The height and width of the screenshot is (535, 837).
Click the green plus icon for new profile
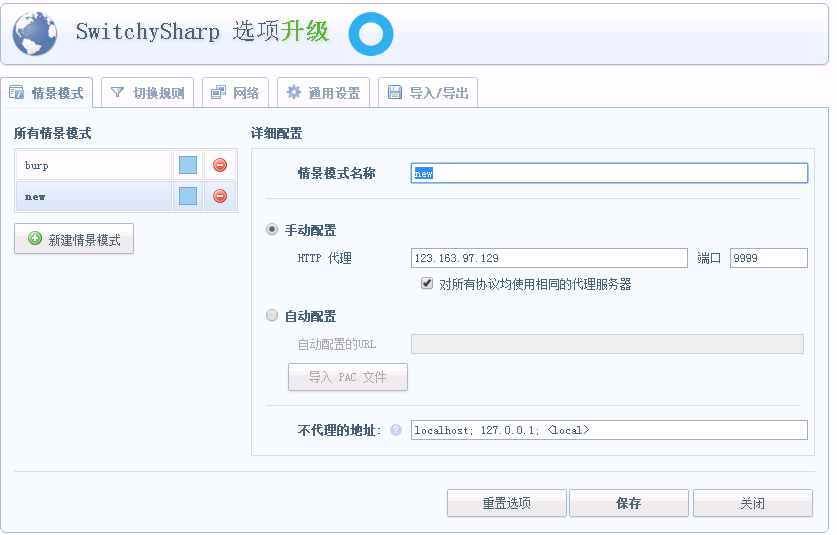click(x=35, y=240)
